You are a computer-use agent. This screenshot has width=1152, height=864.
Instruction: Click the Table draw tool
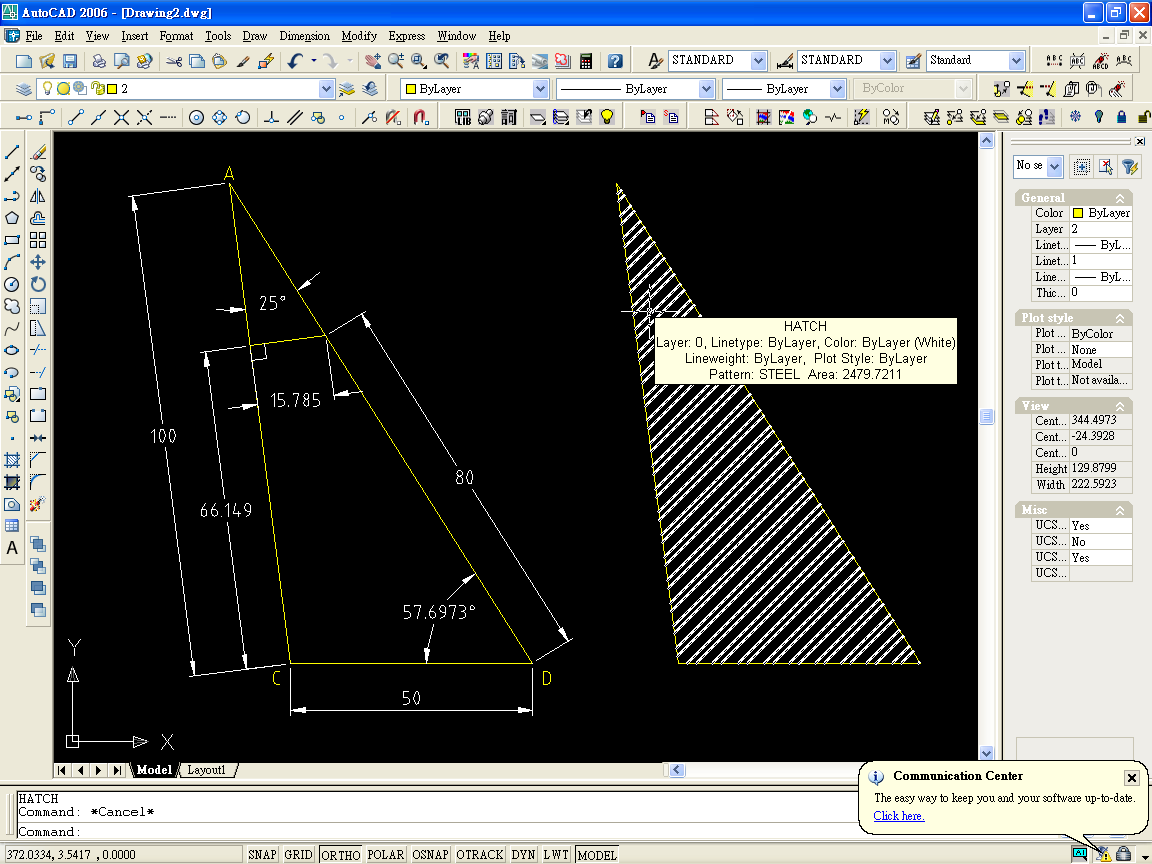[12, 526]
